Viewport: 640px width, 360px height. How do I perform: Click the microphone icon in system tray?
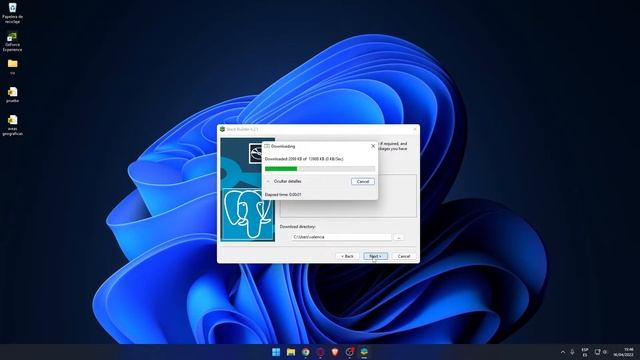click(572, 352)
